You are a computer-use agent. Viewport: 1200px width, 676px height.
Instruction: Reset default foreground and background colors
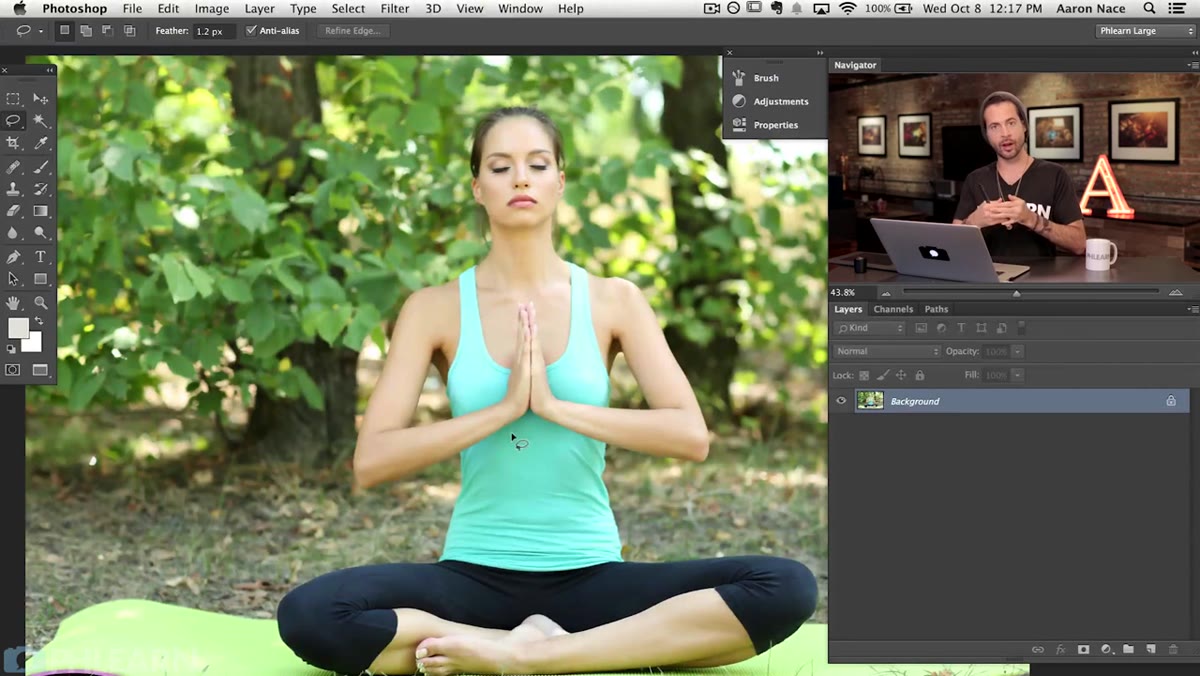[x=11, y=349]
